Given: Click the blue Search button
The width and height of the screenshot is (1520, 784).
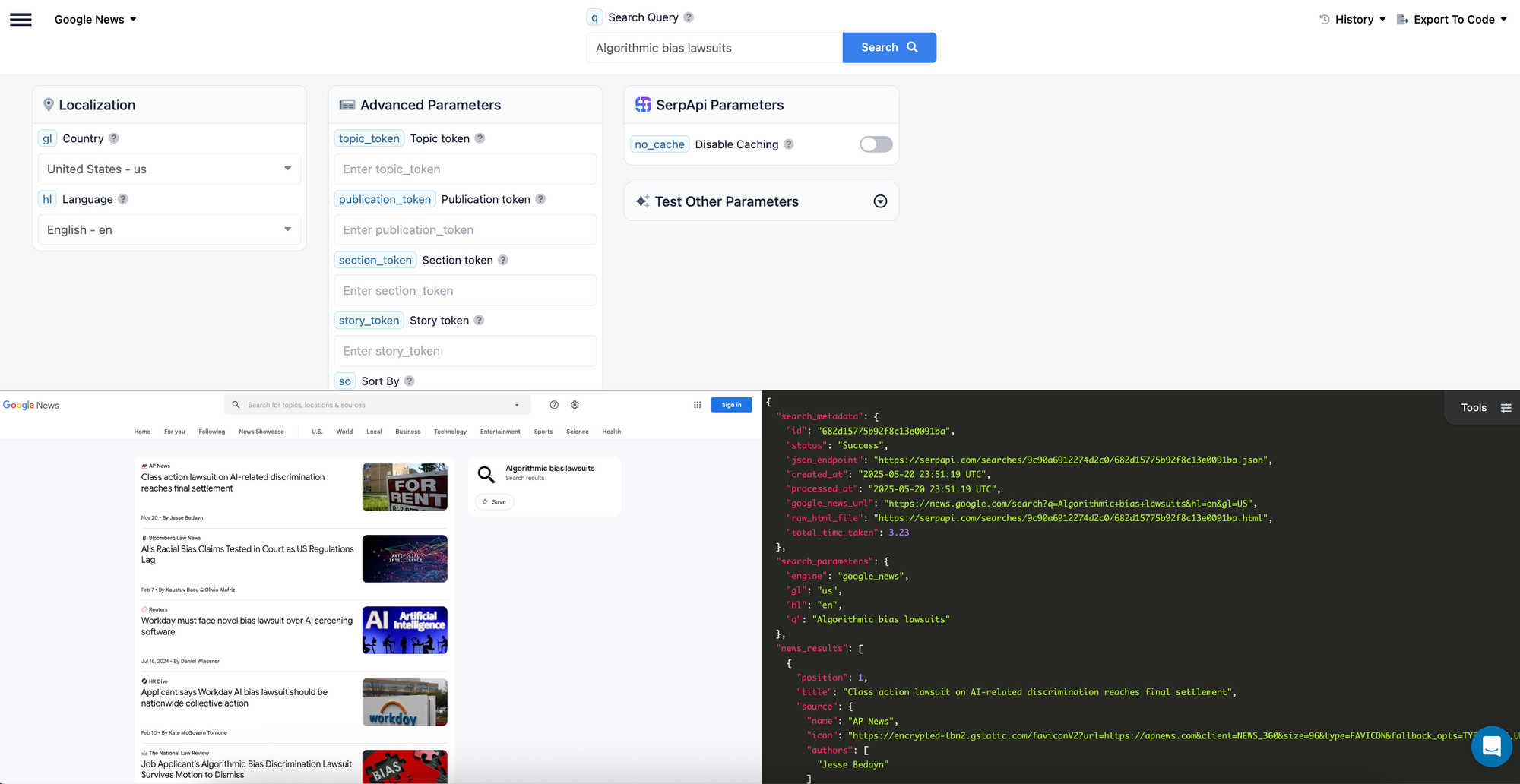Looking at the screenshot, I should coord(889,48).
